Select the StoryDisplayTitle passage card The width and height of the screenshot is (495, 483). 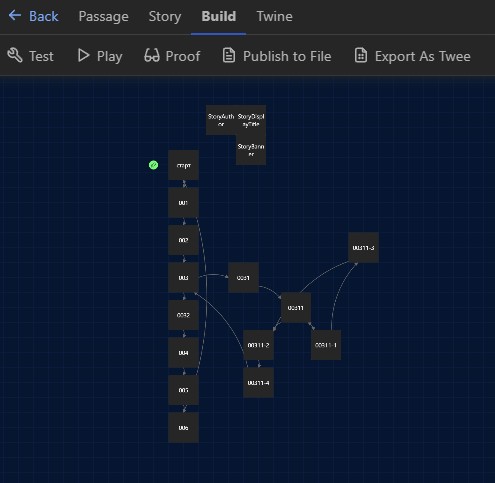[251, 120]
